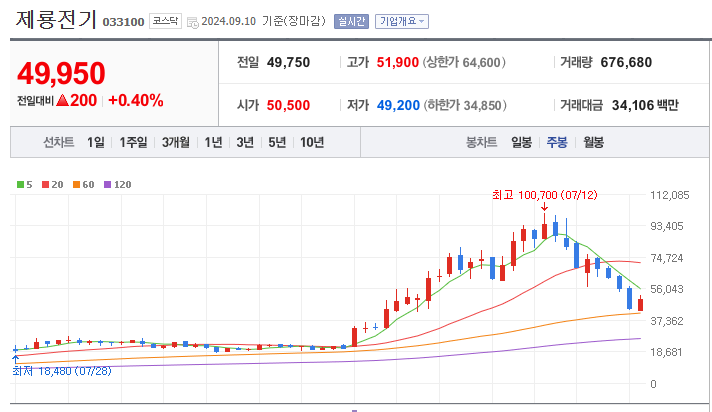Click the 실시간 button
Screen dimensions: 712x412
pos(351,21)
